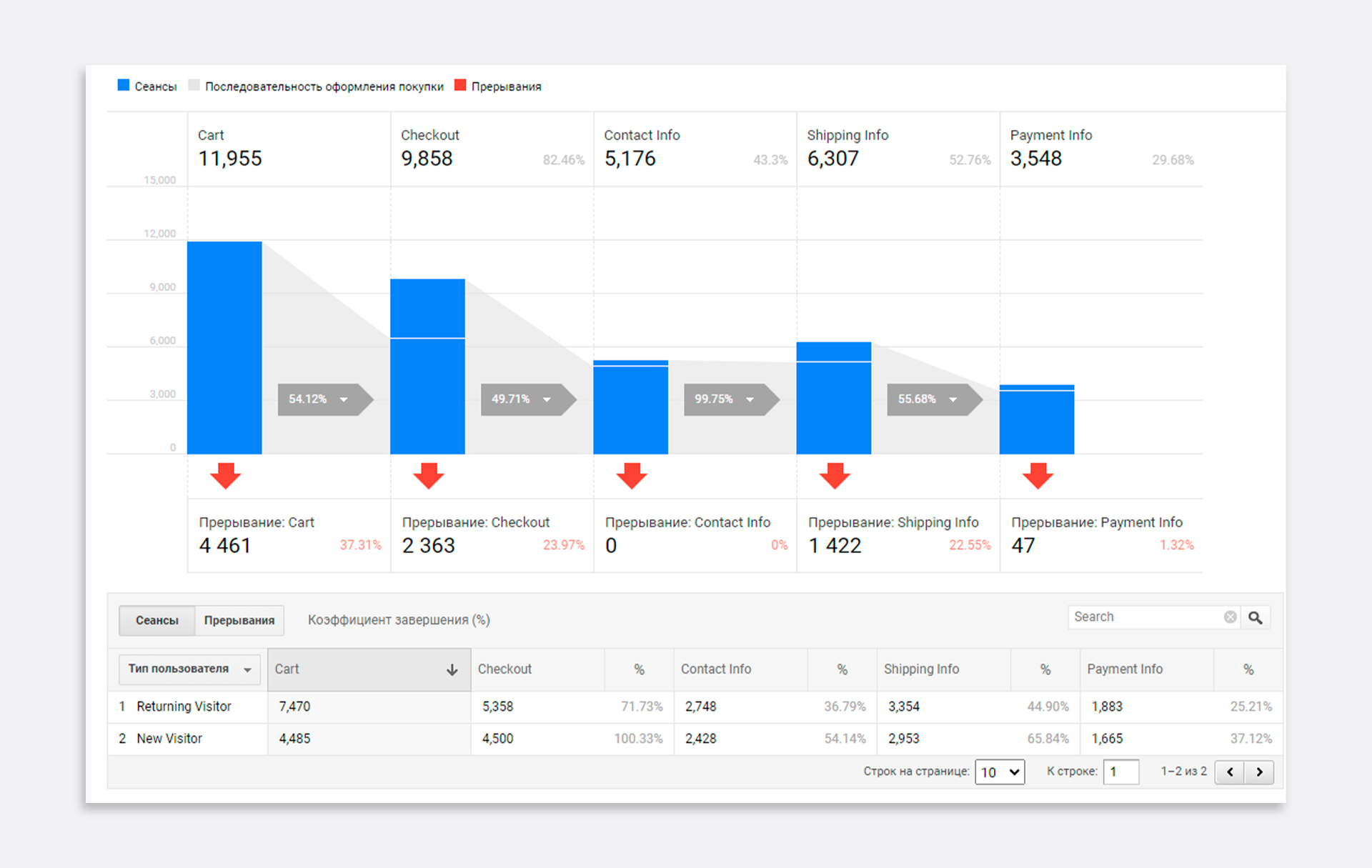Go to previous page of table rows
The height and width of the screenshot is (868, 1372).
1230,772
